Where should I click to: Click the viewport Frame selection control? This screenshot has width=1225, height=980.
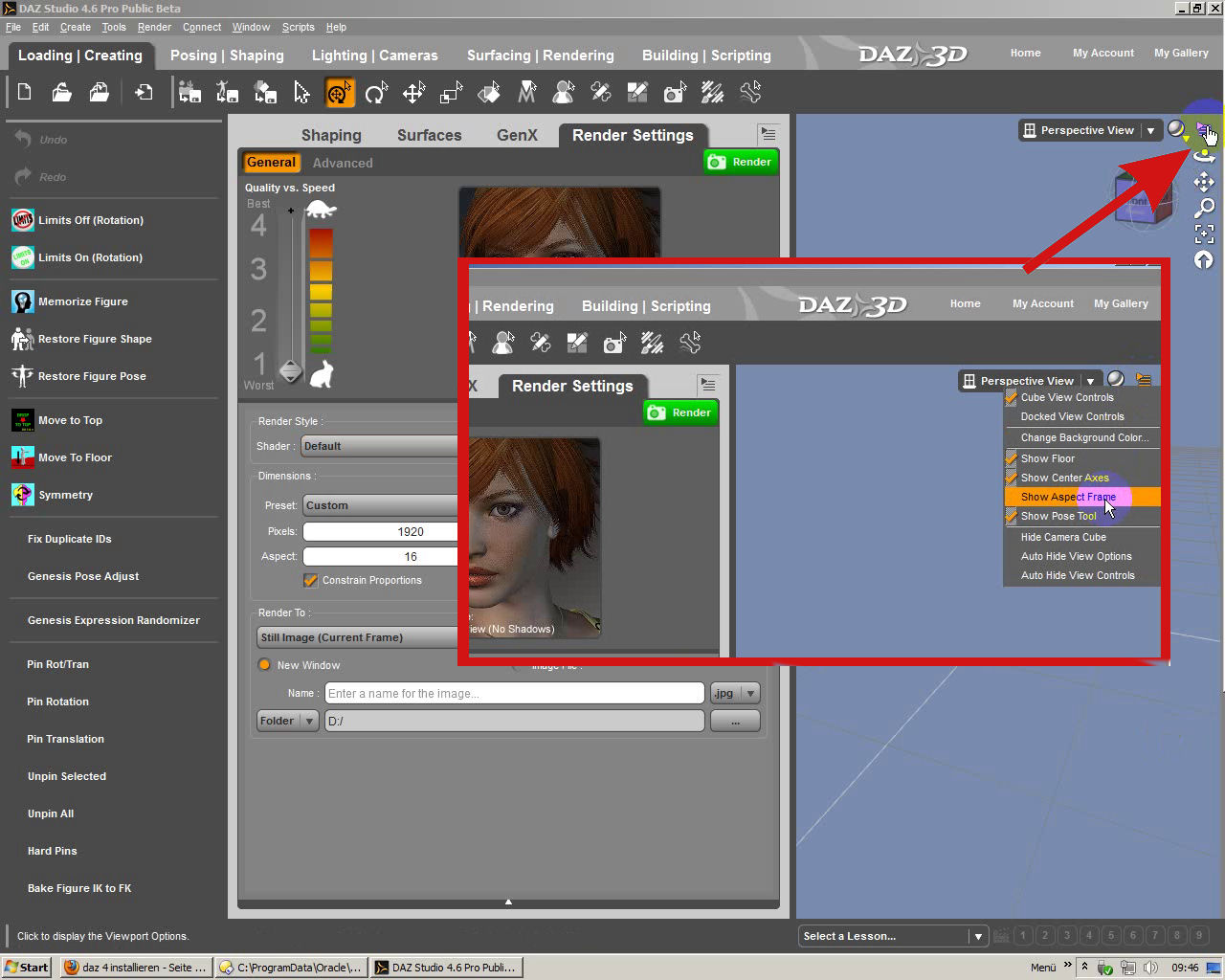coord(1204,234)
